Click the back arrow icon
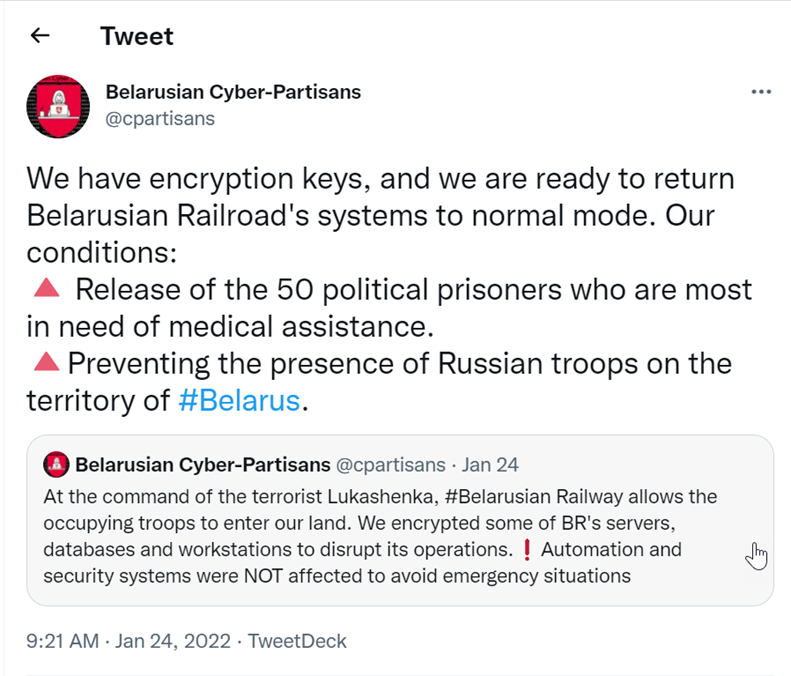 (40, 37)
